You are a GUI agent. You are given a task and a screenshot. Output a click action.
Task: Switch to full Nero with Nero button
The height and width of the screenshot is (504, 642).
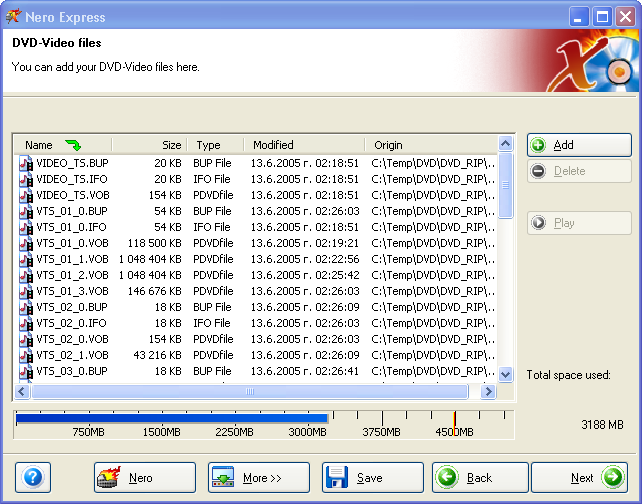(x=145, y=477)
